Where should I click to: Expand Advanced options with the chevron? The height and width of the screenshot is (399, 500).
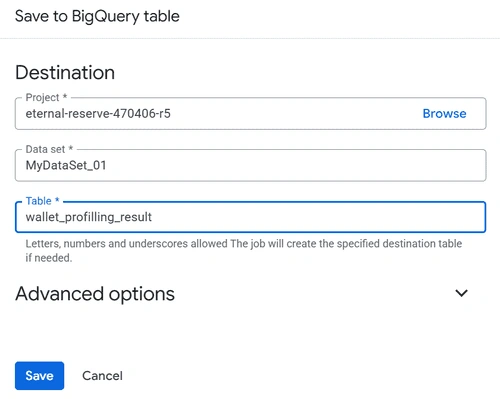(462, 293)
